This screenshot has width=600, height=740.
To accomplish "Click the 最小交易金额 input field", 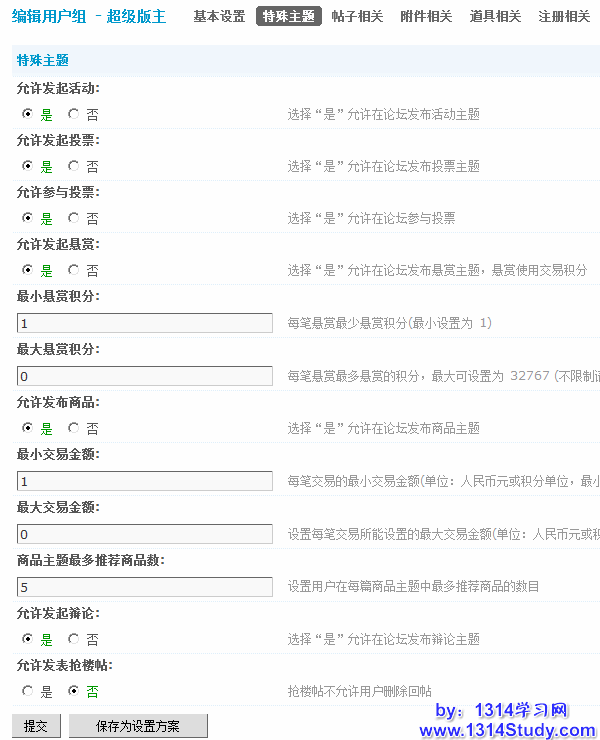I will pos(145,481).
